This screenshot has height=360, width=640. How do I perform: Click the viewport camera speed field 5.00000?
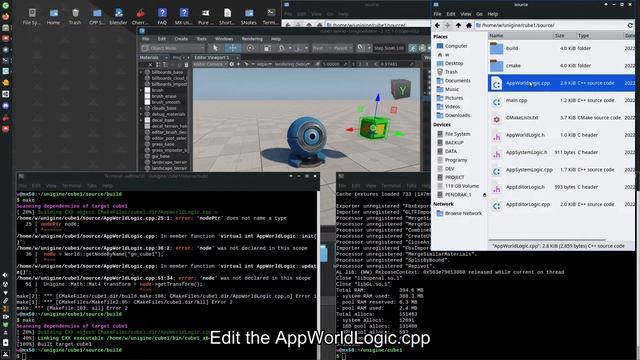[x=331, y=64]
